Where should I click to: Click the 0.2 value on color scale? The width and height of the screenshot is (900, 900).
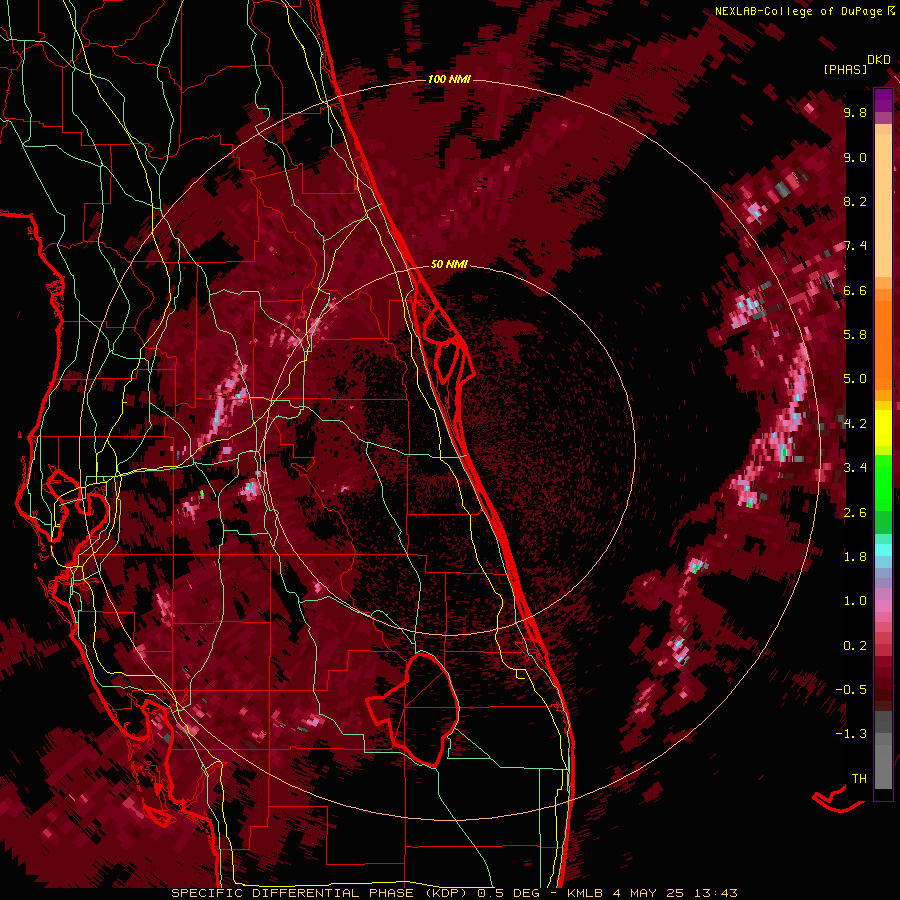click(855, 645)
